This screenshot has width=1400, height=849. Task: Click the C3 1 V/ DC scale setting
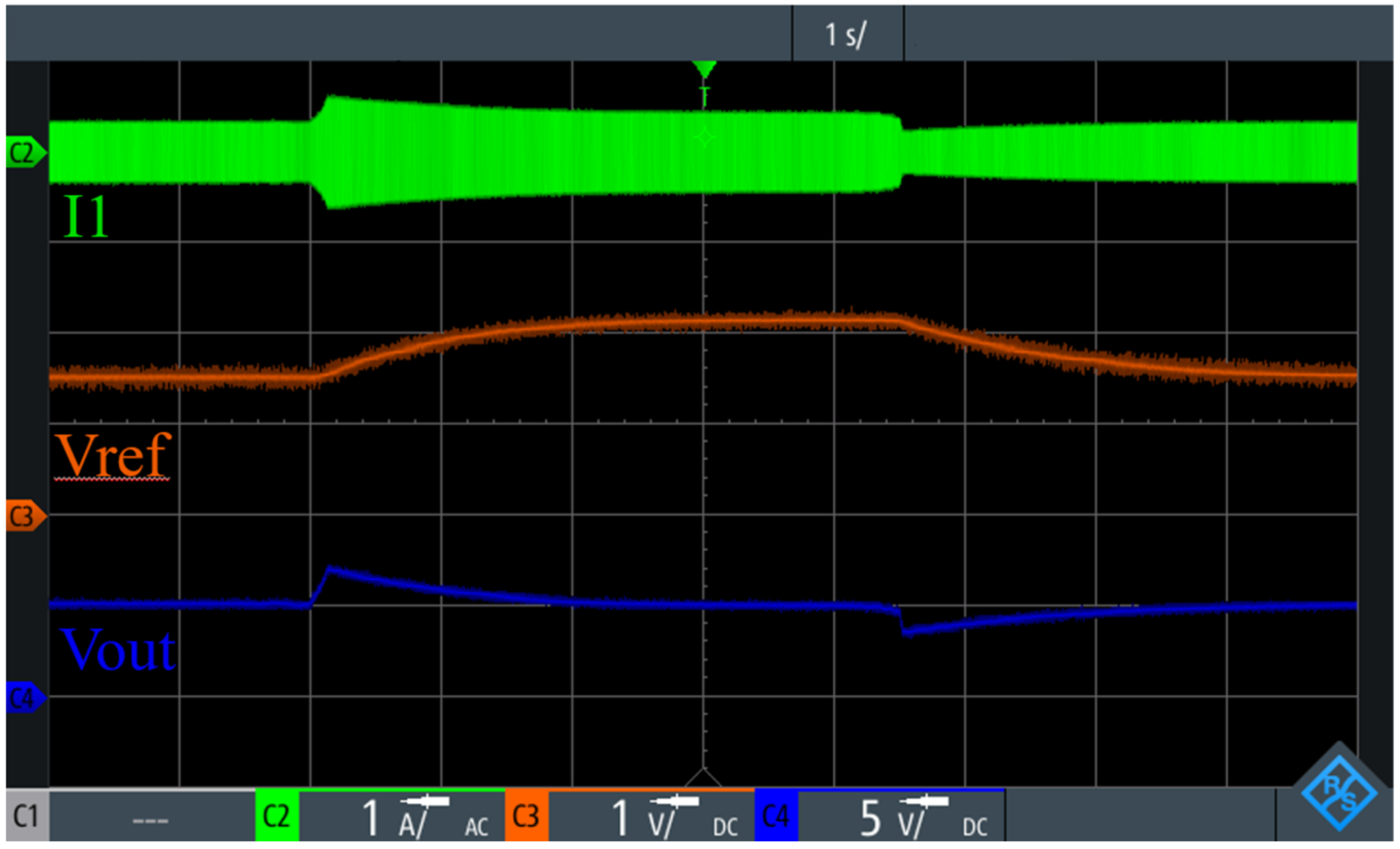pos(651,817)
